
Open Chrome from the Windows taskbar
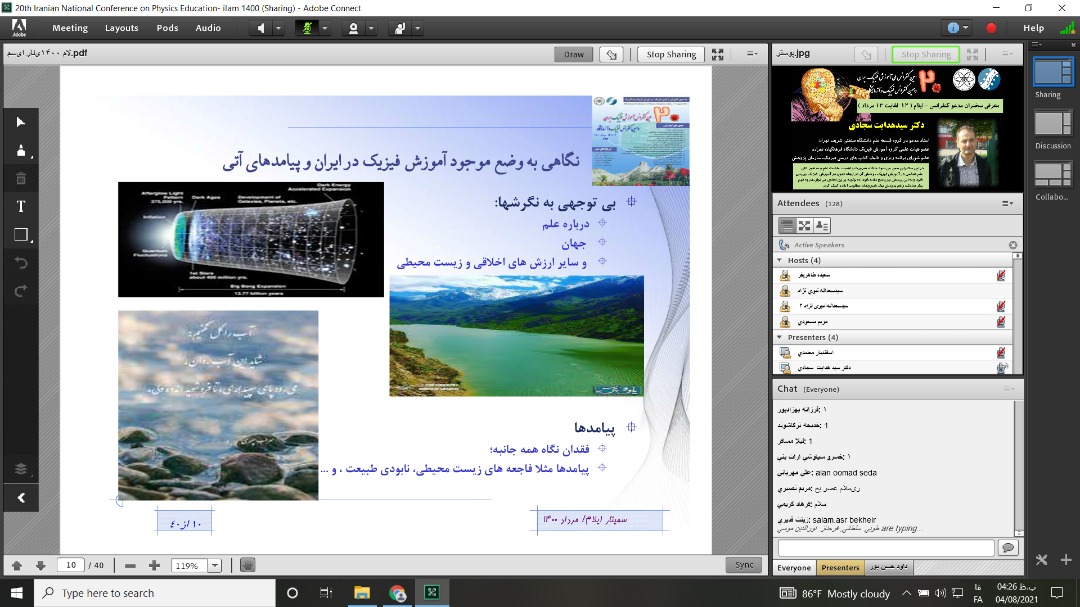click(397, 593)
